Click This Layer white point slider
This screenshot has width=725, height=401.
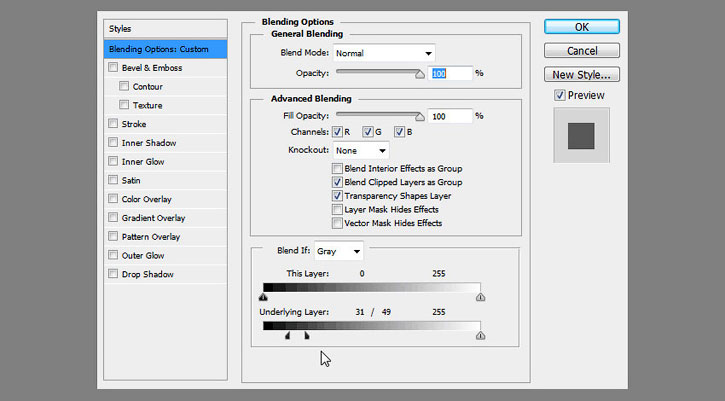pos(480,297)
